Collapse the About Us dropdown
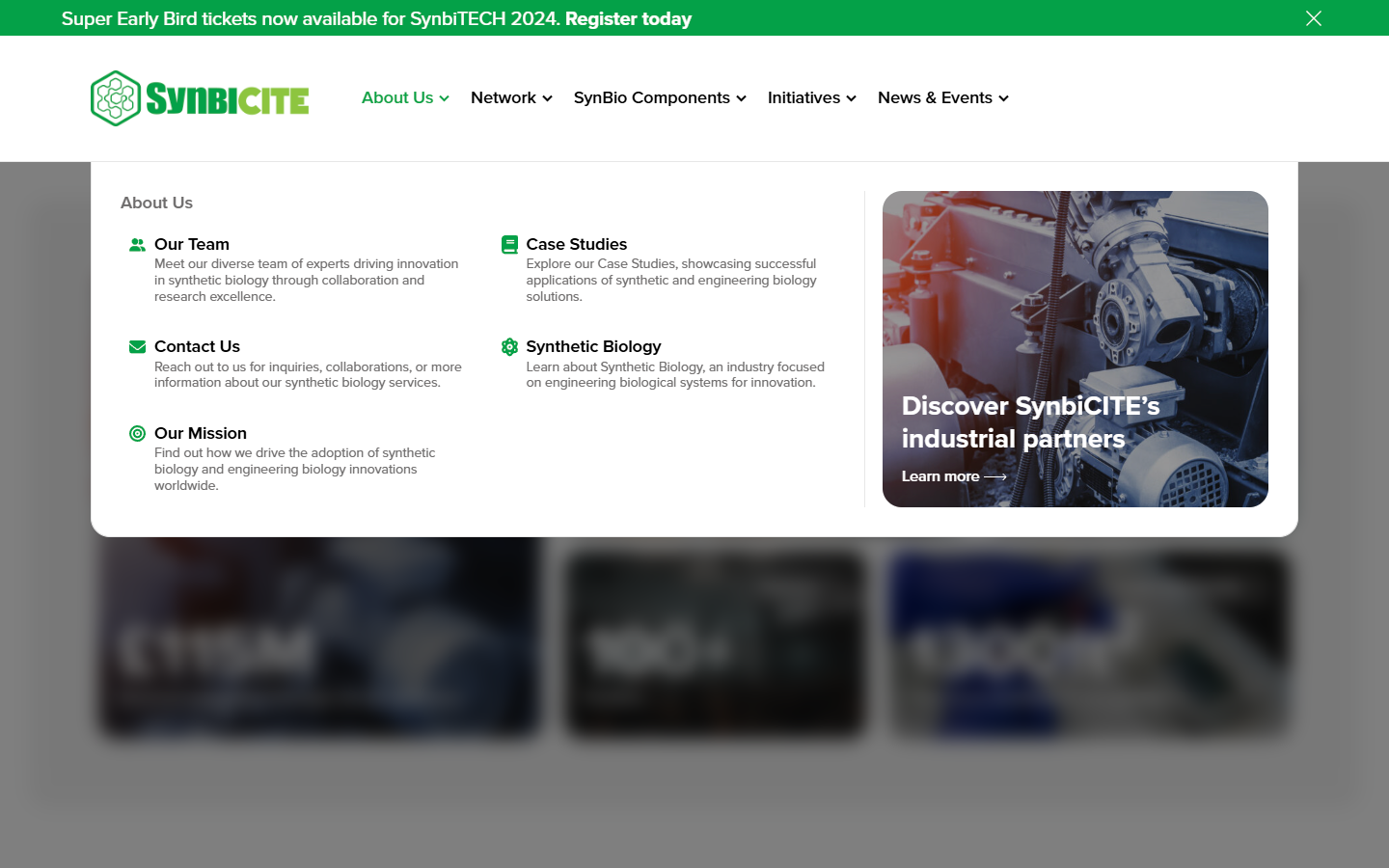This screenshot has width=1389, height=868. (x=444, y=98)
